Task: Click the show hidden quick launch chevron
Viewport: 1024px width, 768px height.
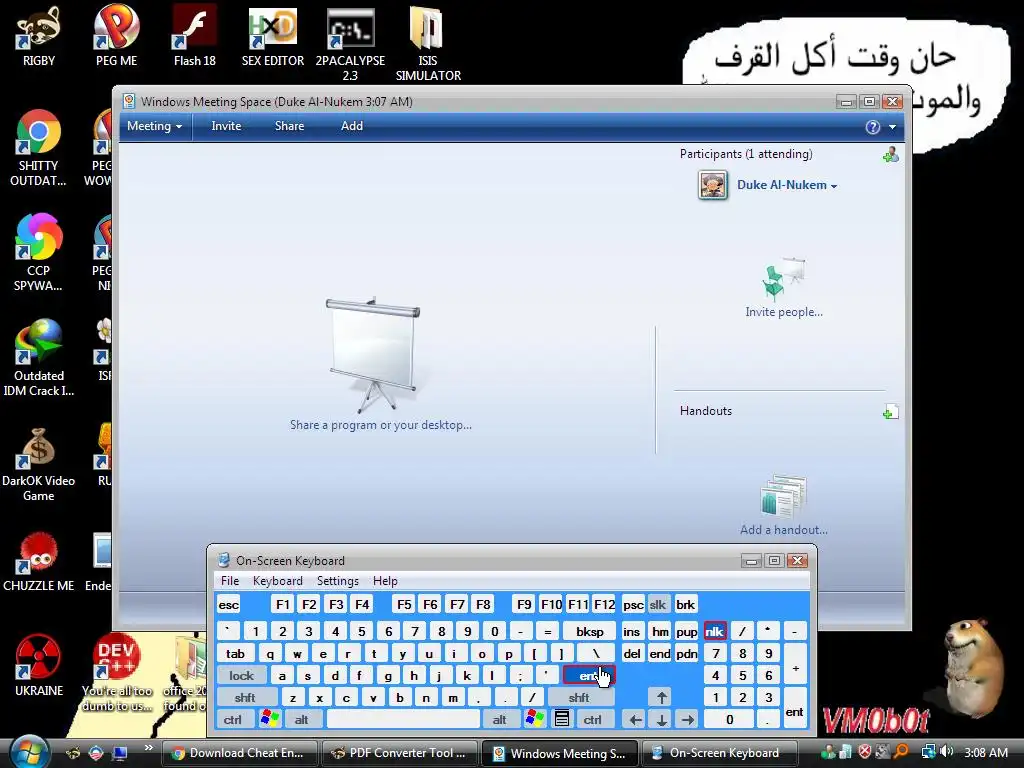Action: [148, 748]
